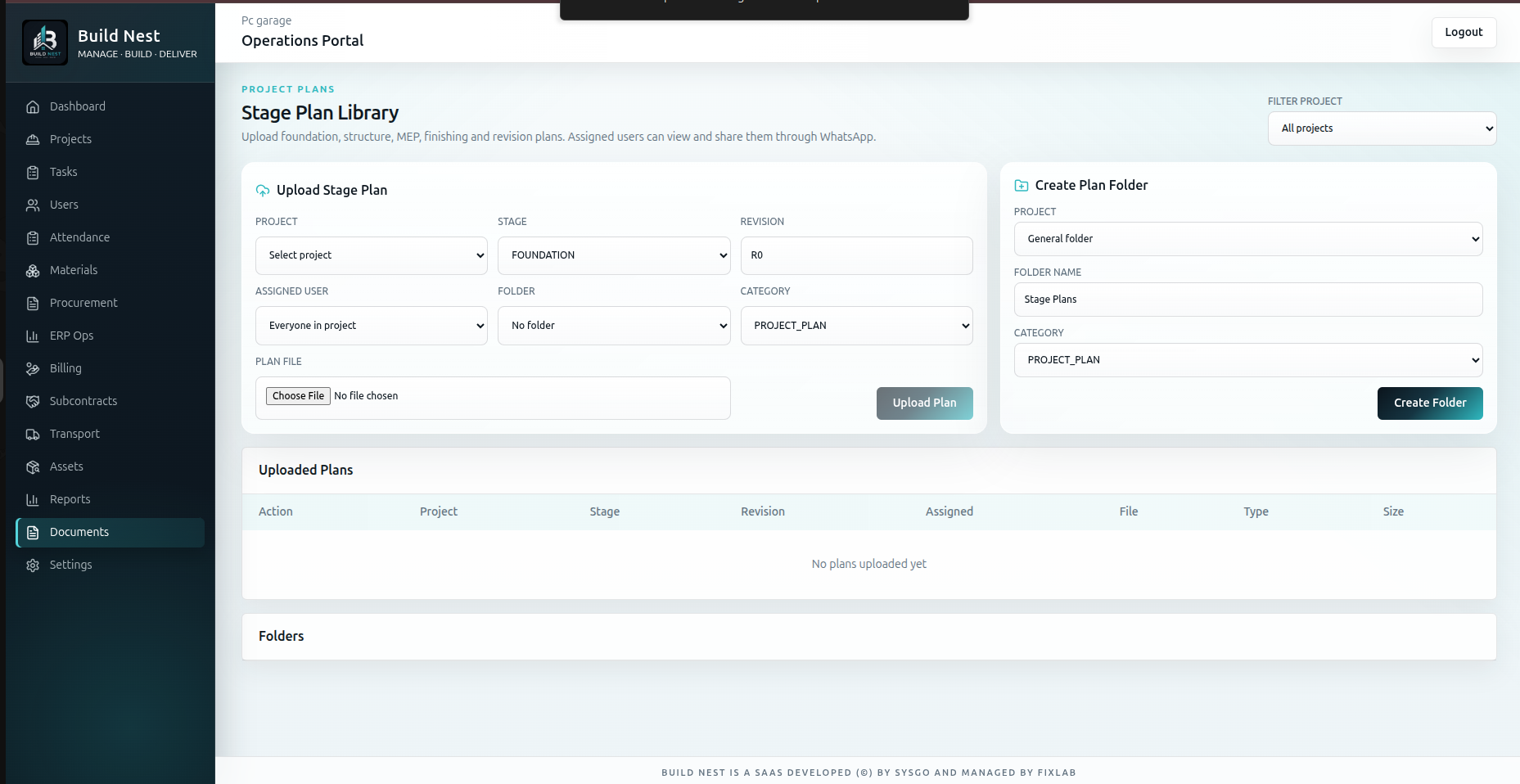The height and width of the screenshot is (784, 1520).
Task: Click the Size column header
Action: click(x=1393, y=511)
